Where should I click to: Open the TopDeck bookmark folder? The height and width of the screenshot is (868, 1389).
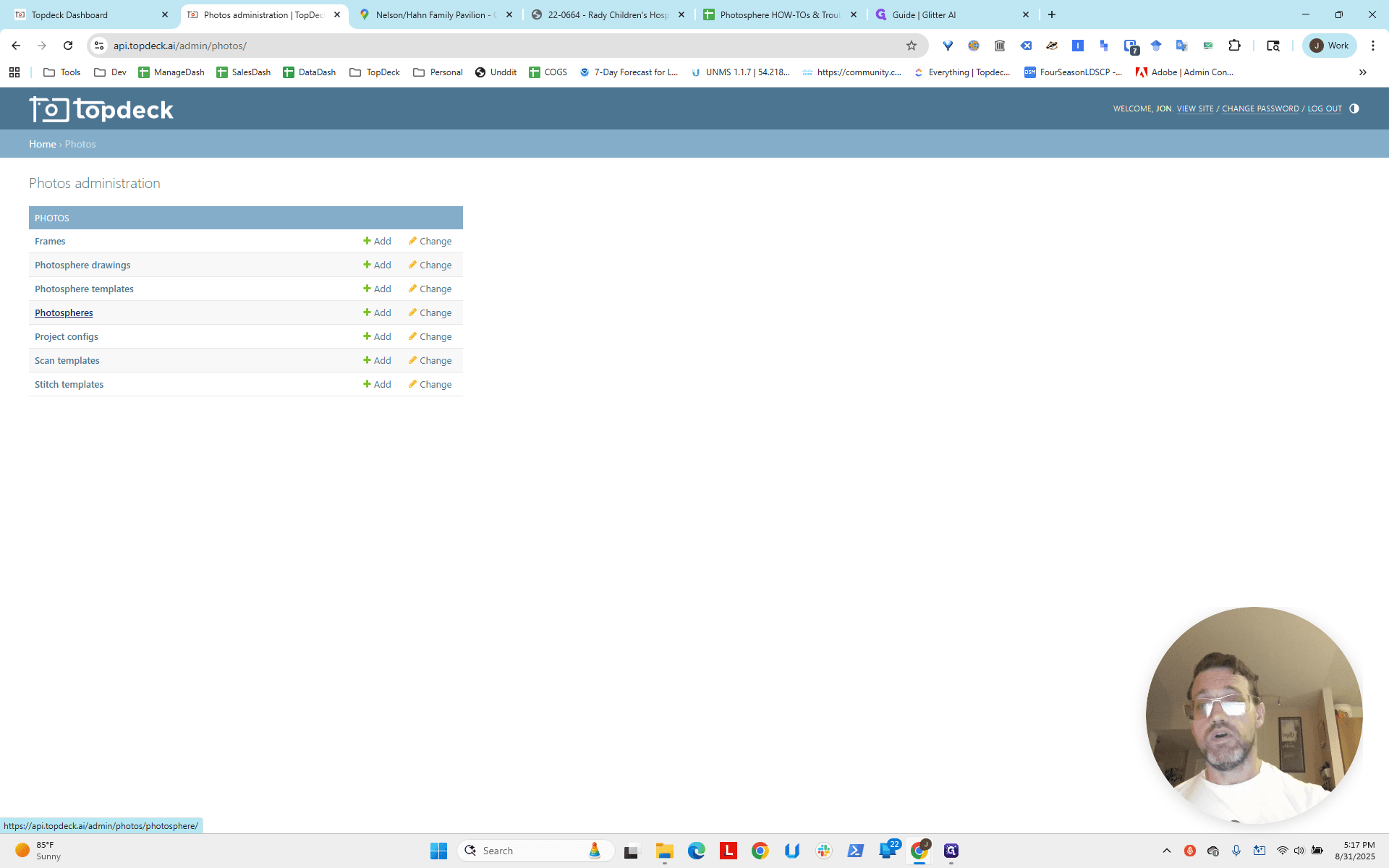tap(375, 72)
